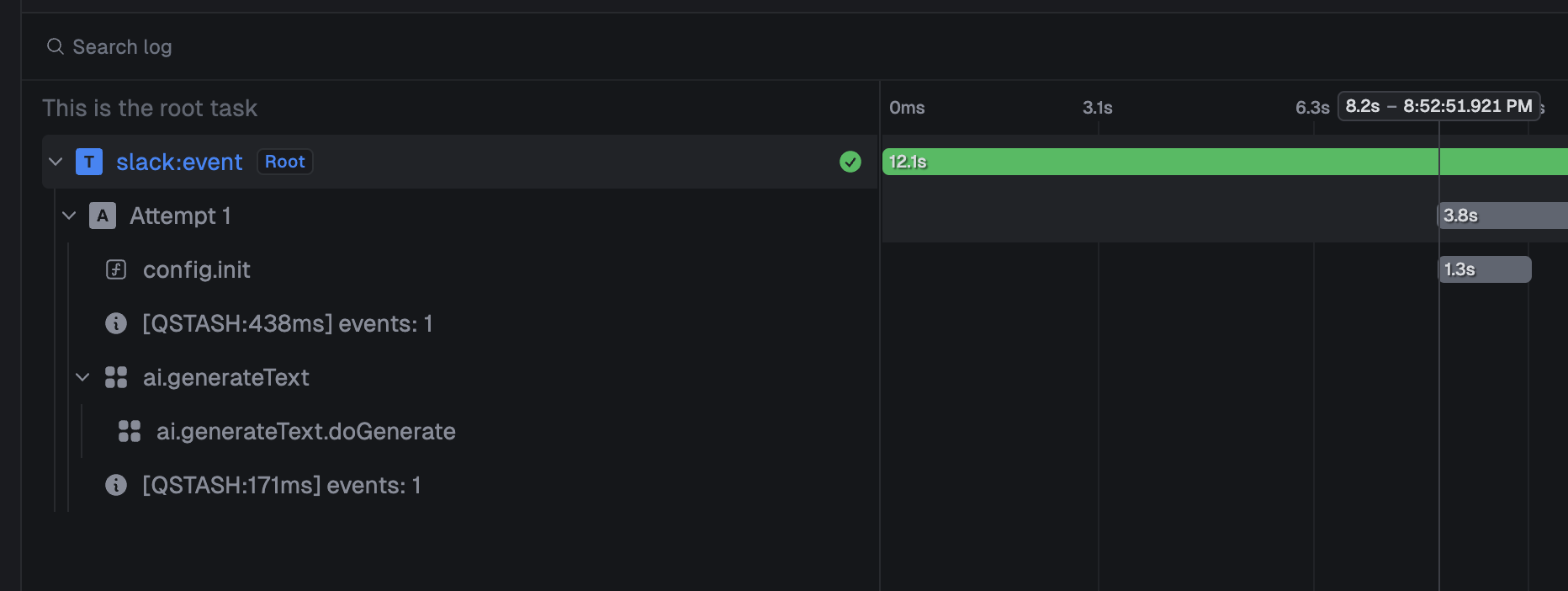This screenshot has height=591, width=1568.
Task: Click the ai.generateText grid icon
Action: [116, 377]
